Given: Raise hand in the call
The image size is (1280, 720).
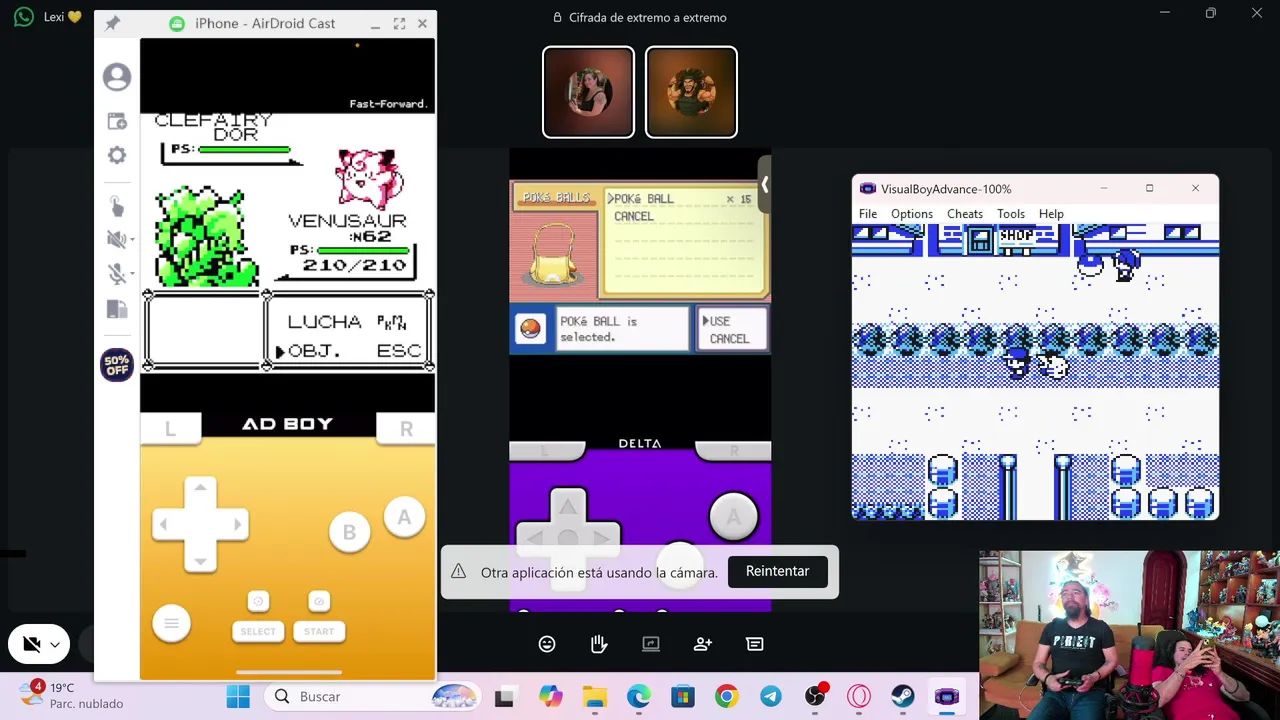Looking at the screenshot, I should [599, 644].
